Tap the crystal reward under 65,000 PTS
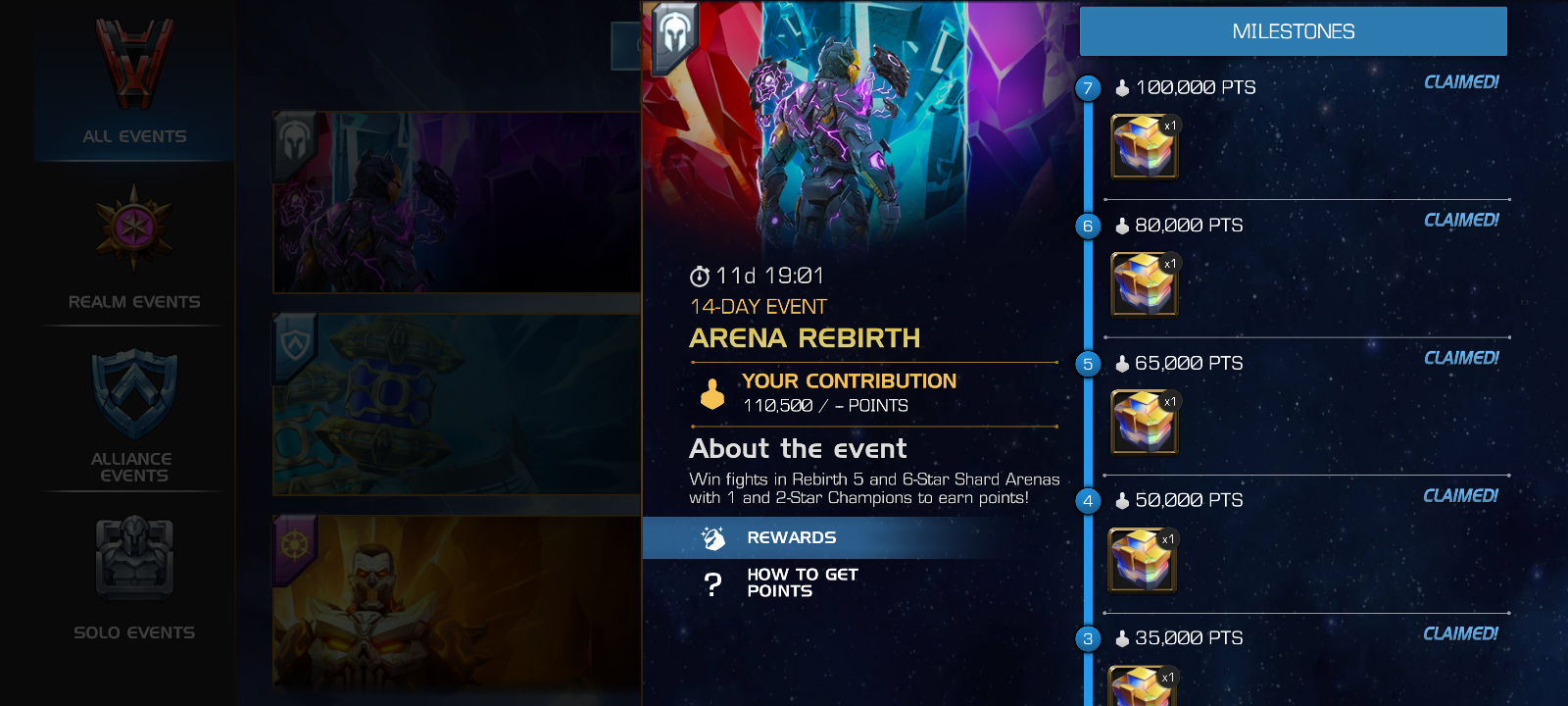This screenshot has width=1568, height=706. (1144, 423)
